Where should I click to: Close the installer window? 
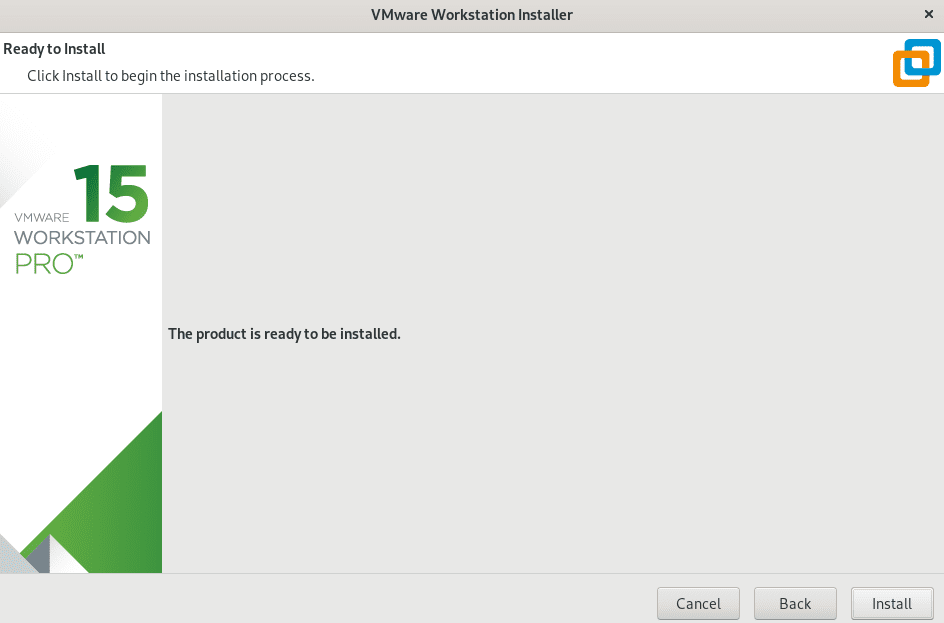pyautogui.click(x=929, y=14)
